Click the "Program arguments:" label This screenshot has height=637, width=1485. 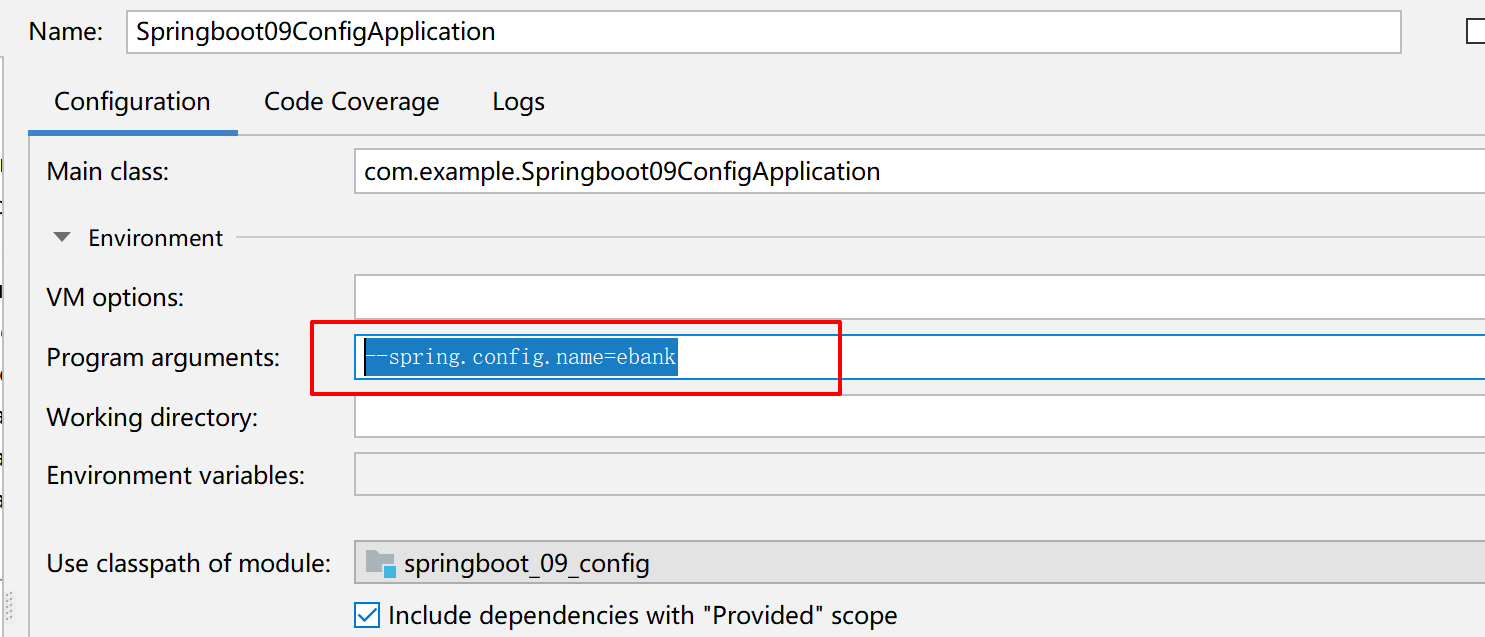164,357
